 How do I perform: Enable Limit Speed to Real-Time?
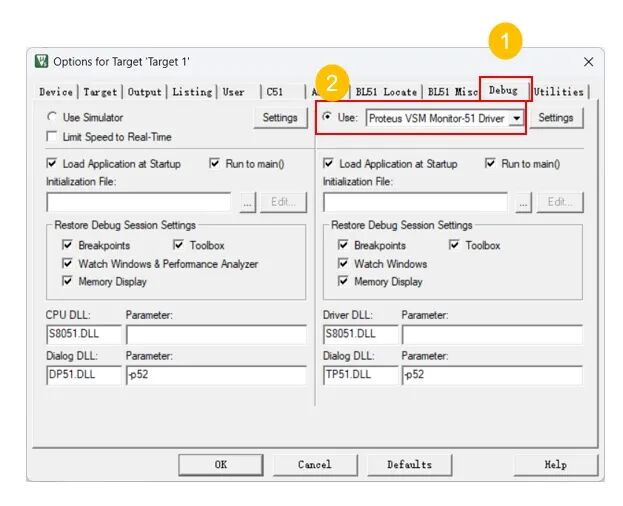(52, 137)
